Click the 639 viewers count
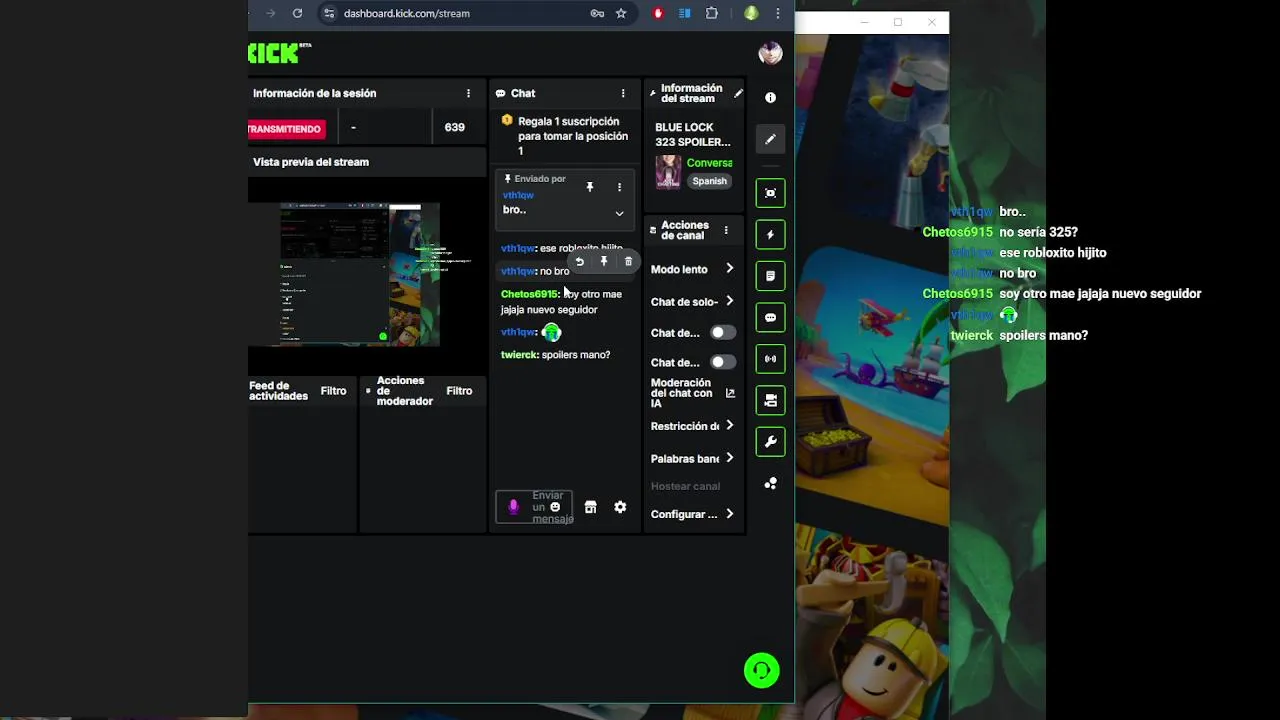The image size is (1280, 720). click(x=455, y=128)
